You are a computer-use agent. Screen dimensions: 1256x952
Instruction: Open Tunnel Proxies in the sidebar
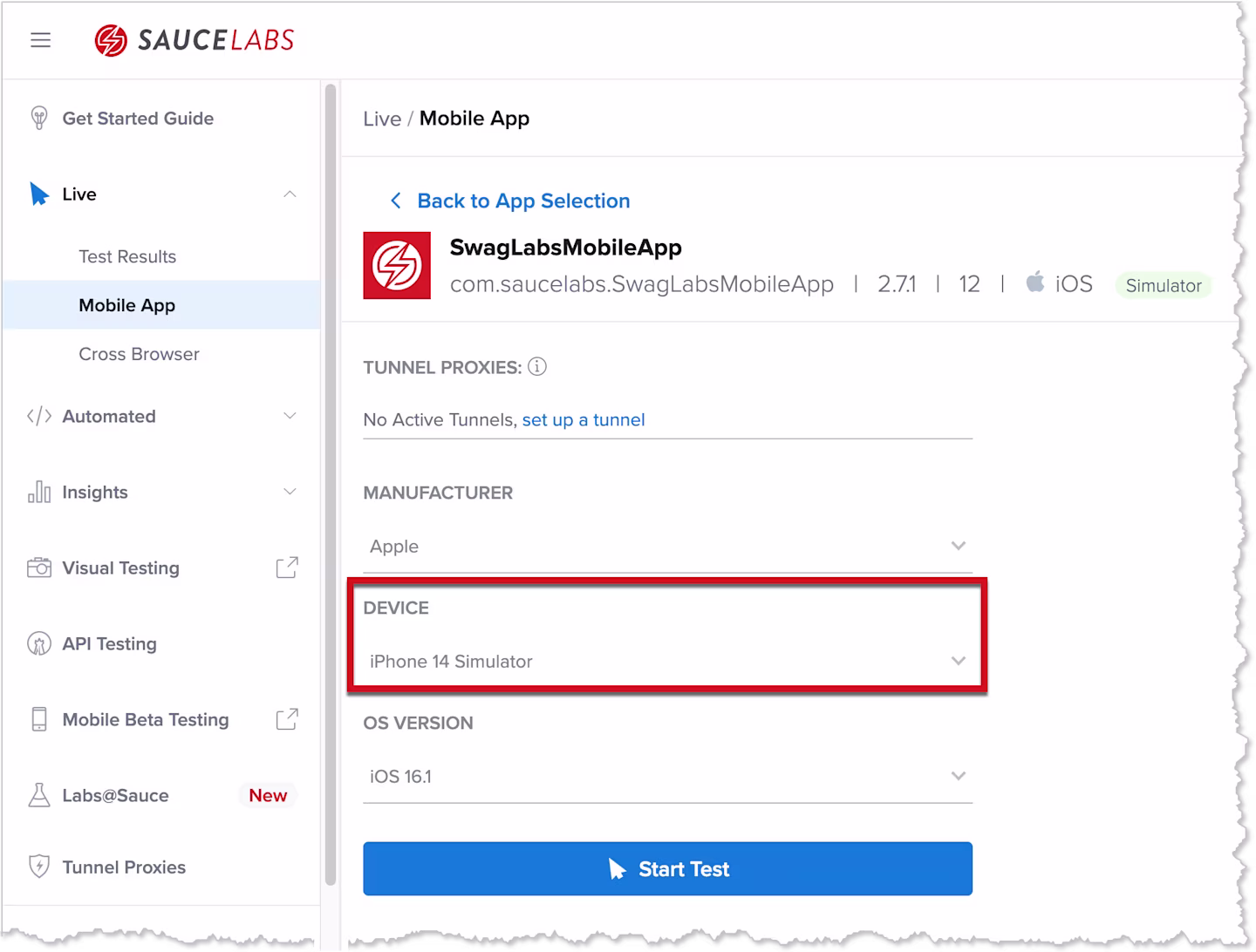coord(124,867)
